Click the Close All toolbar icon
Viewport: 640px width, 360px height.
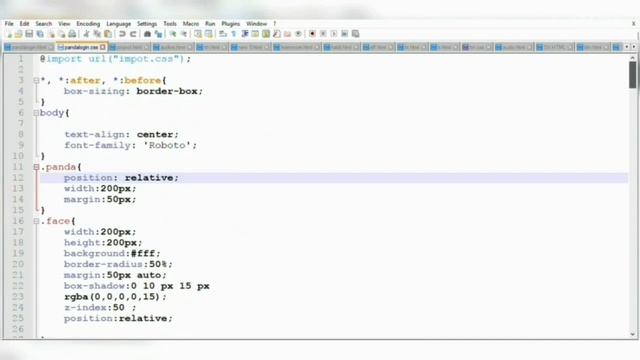click(x=62, y=34)
